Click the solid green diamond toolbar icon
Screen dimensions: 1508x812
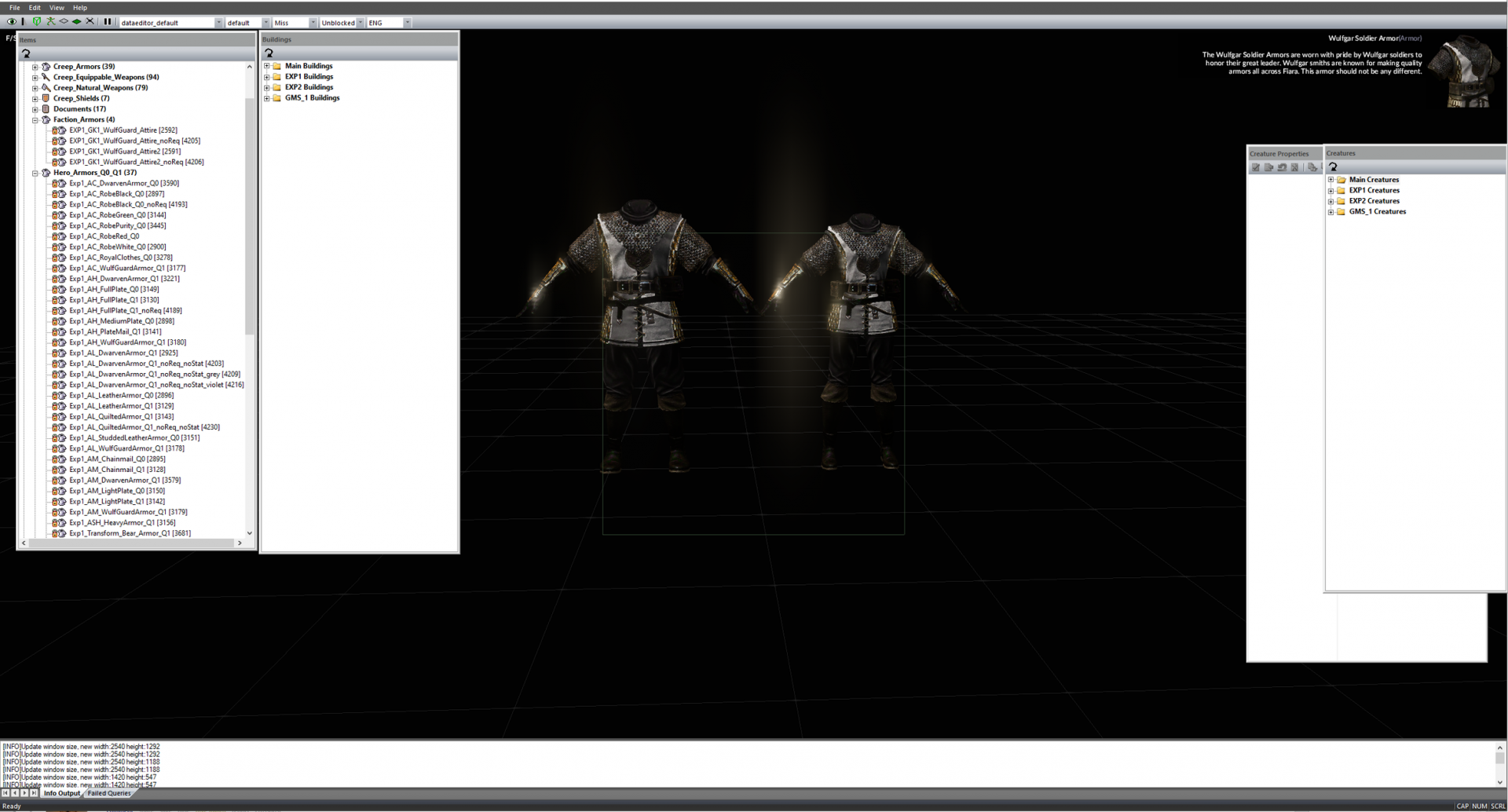click(76, 22)
